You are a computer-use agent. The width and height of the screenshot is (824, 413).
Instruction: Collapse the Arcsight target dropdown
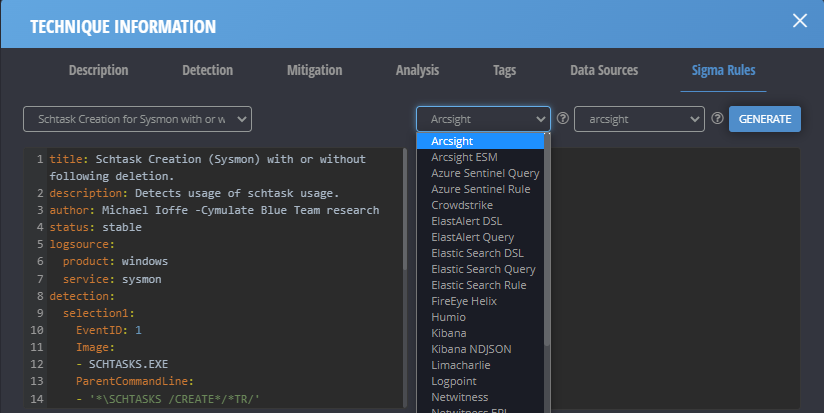[483, 119]
